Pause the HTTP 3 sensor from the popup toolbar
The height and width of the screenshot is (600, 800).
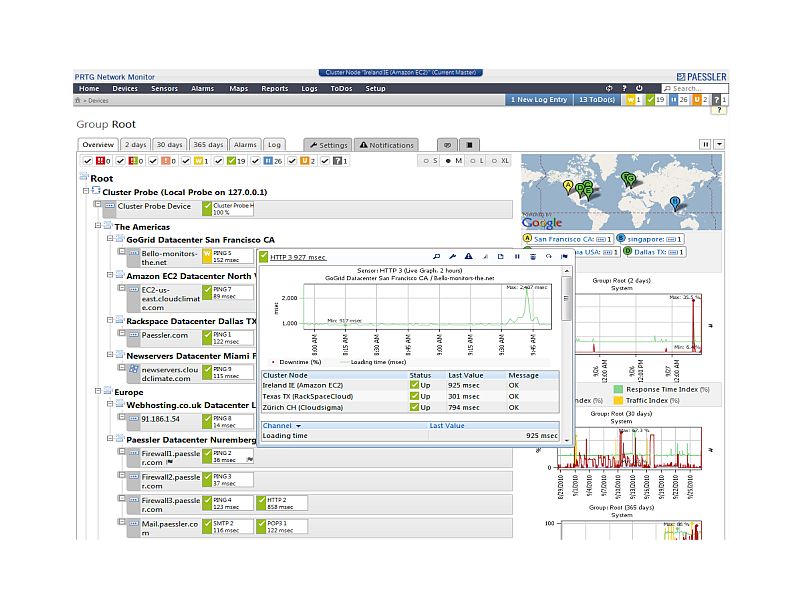point(517,257)
